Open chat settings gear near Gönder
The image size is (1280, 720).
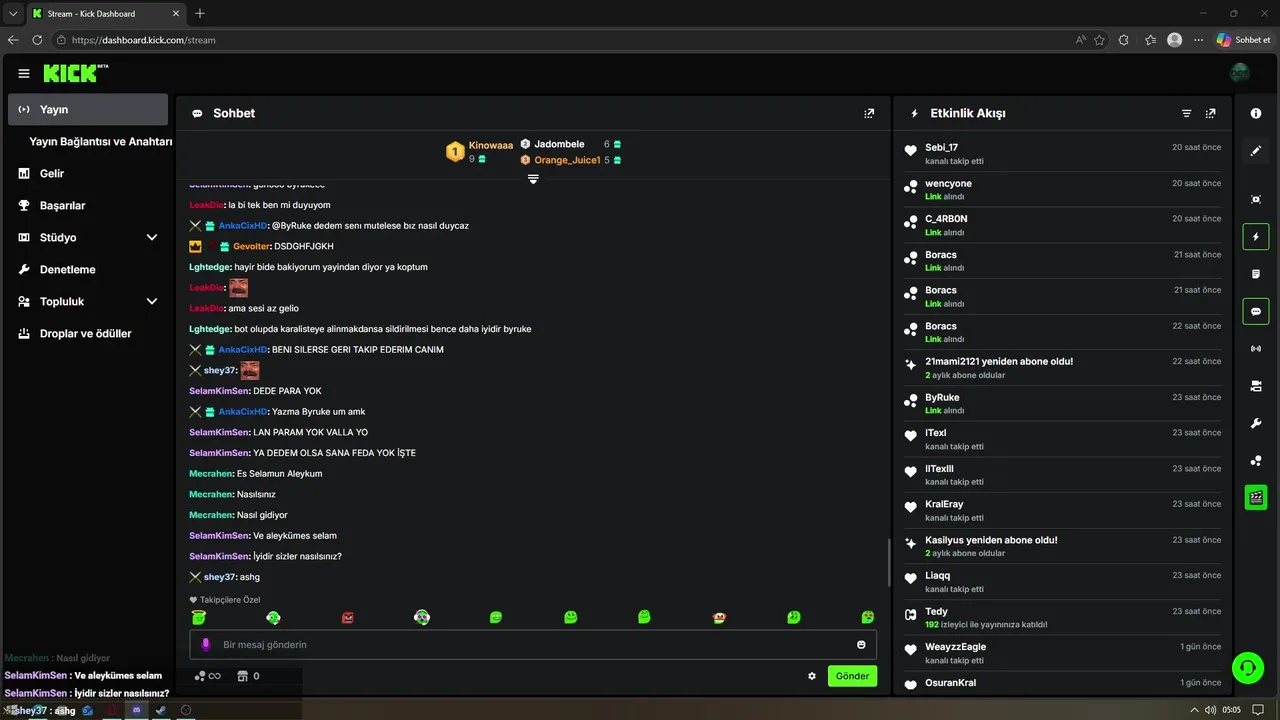tap(812, 676)
